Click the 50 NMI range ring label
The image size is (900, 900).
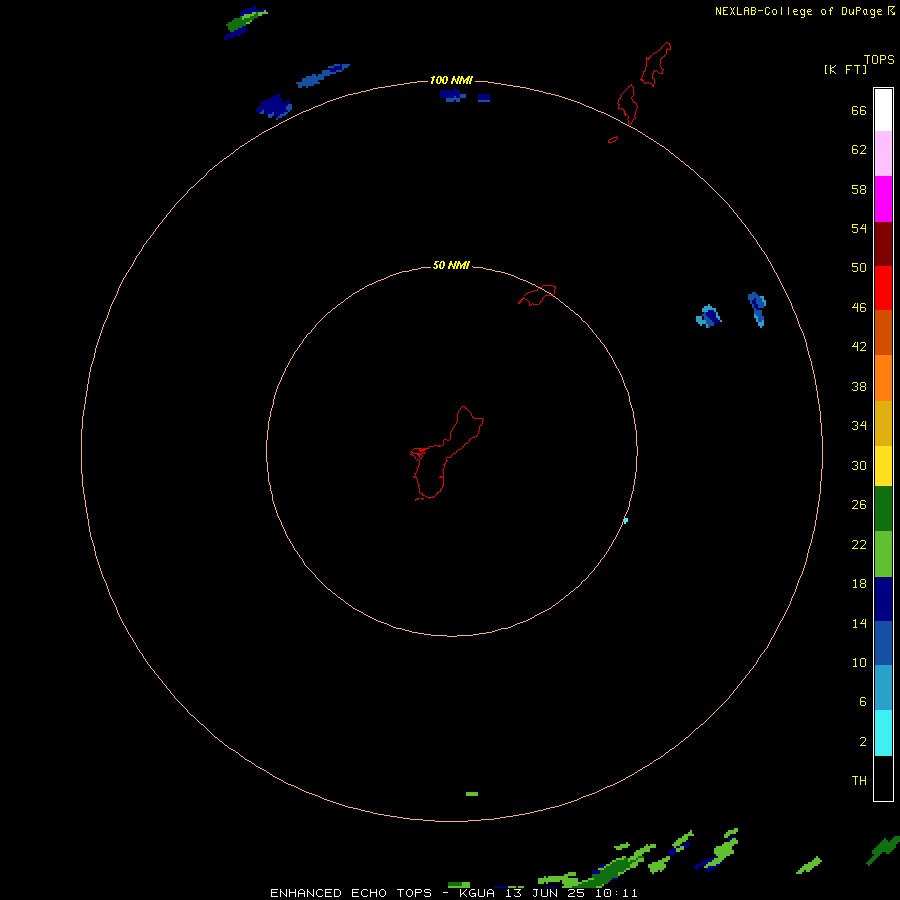(451, 265)
